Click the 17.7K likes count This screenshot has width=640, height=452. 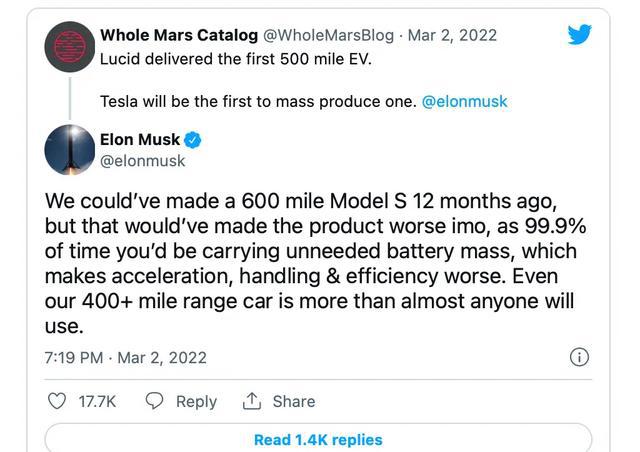tap(97, 401)
